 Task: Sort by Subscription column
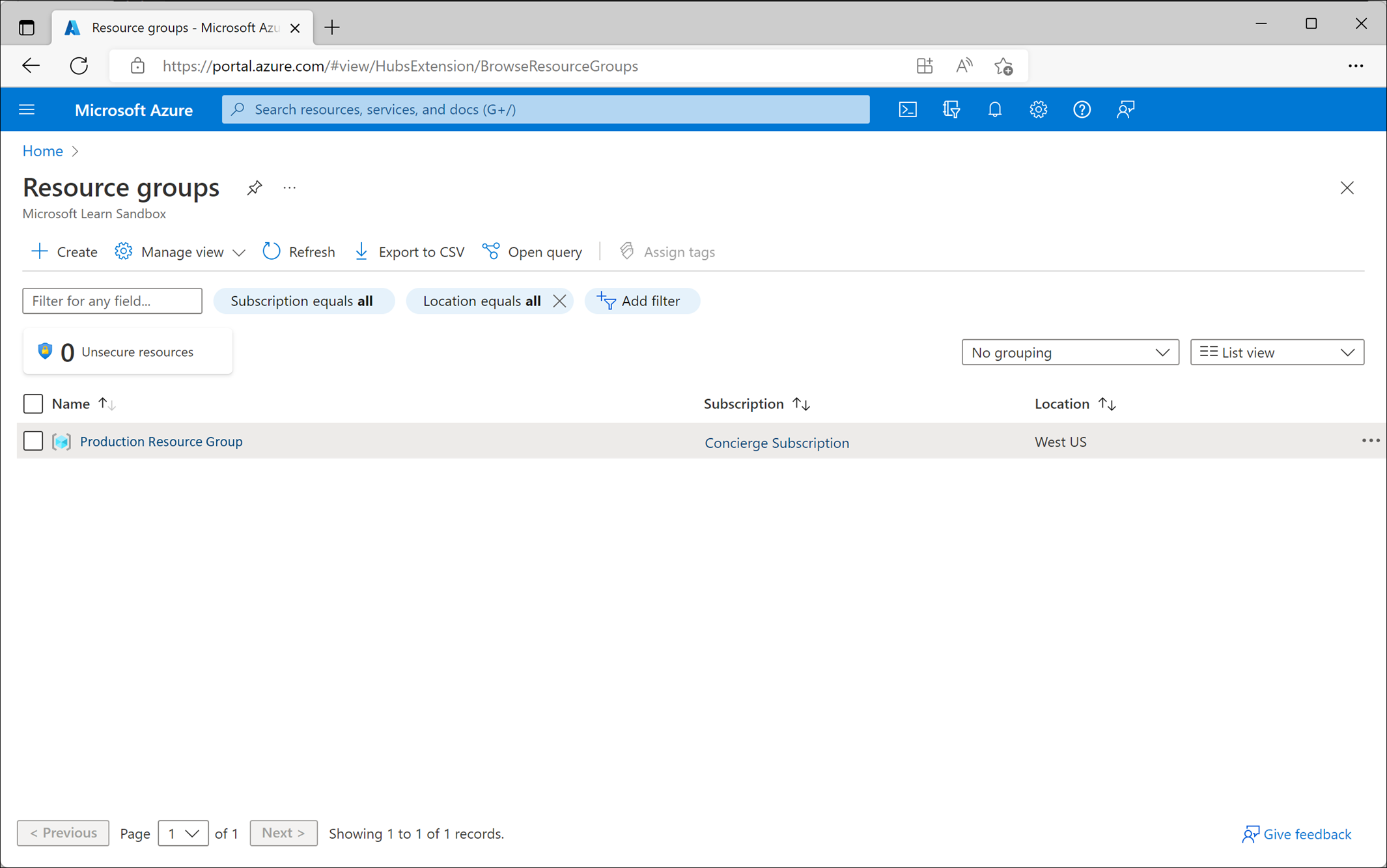(x=757, y=404)
